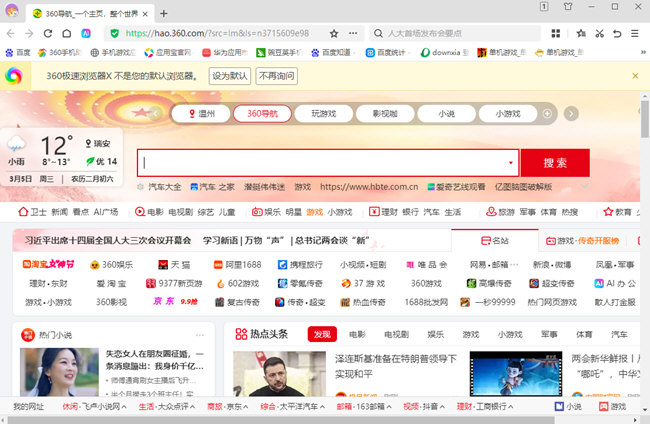Click the refresh icon beside 汽车大全 suggestions
Screen dimensions: 650x424
tap(141, 187)
